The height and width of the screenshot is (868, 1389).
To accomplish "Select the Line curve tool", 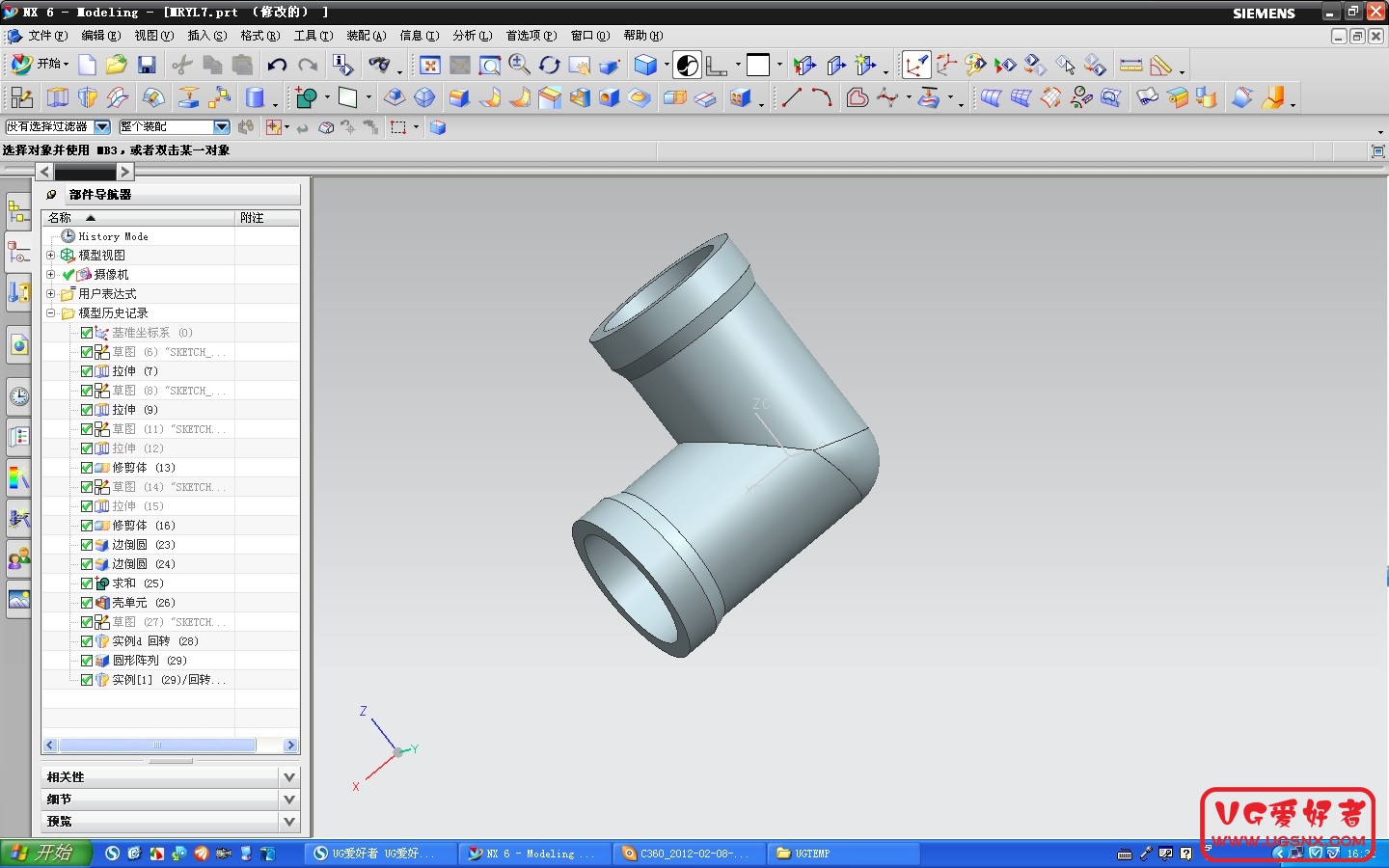I will click(792, 97).
